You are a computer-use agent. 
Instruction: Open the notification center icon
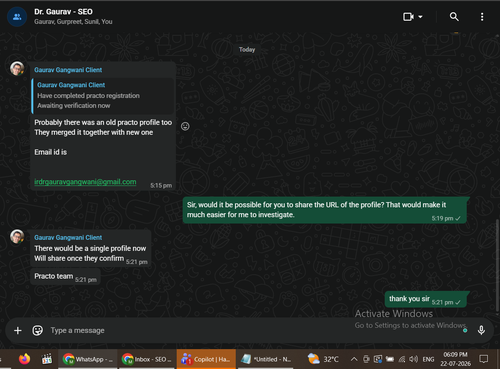click(x=483, y=359)
